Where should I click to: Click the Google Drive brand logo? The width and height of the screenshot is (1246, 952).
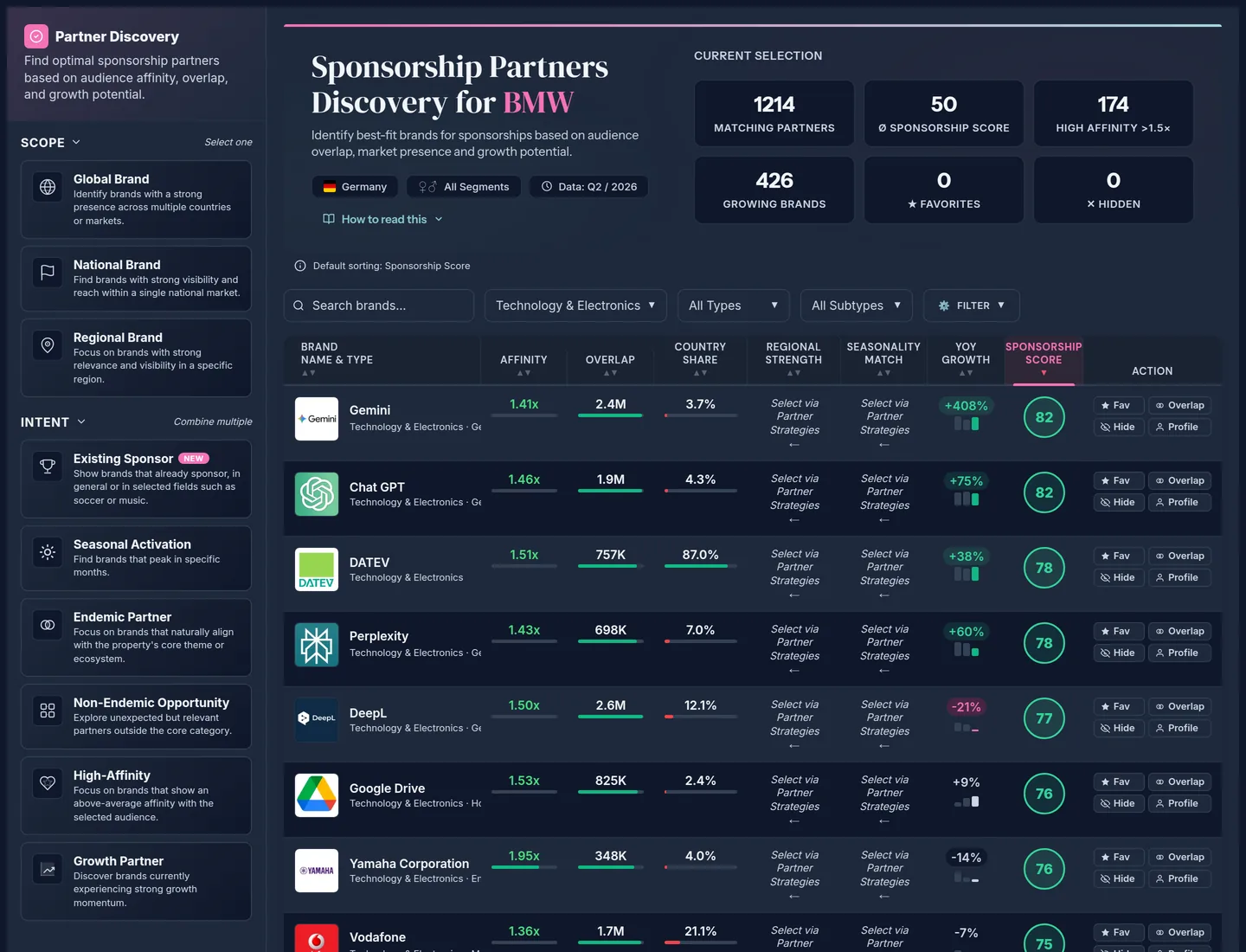[317, 795]
